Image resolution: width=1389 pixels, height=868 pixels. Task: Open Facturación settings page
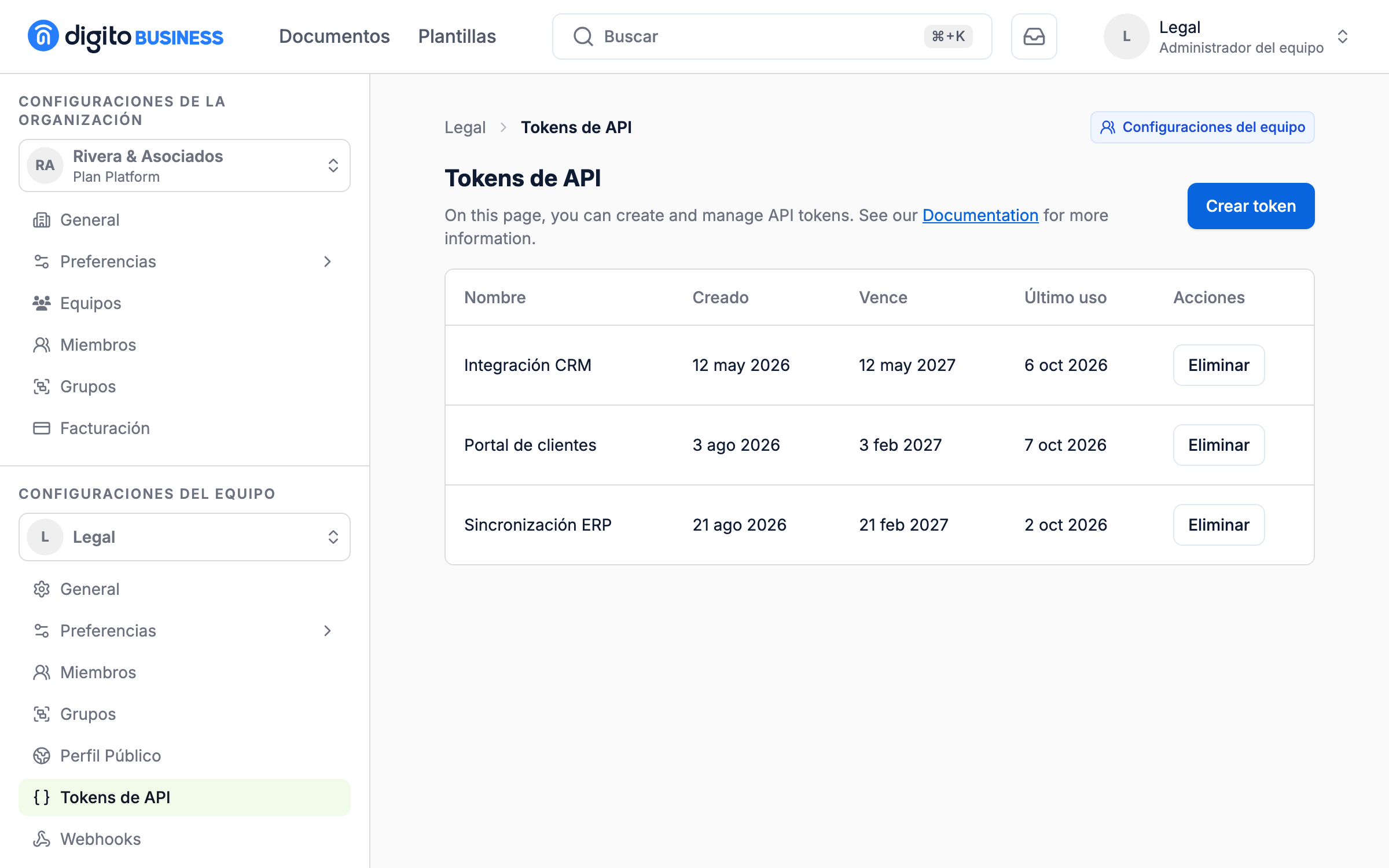coord(185,428)
